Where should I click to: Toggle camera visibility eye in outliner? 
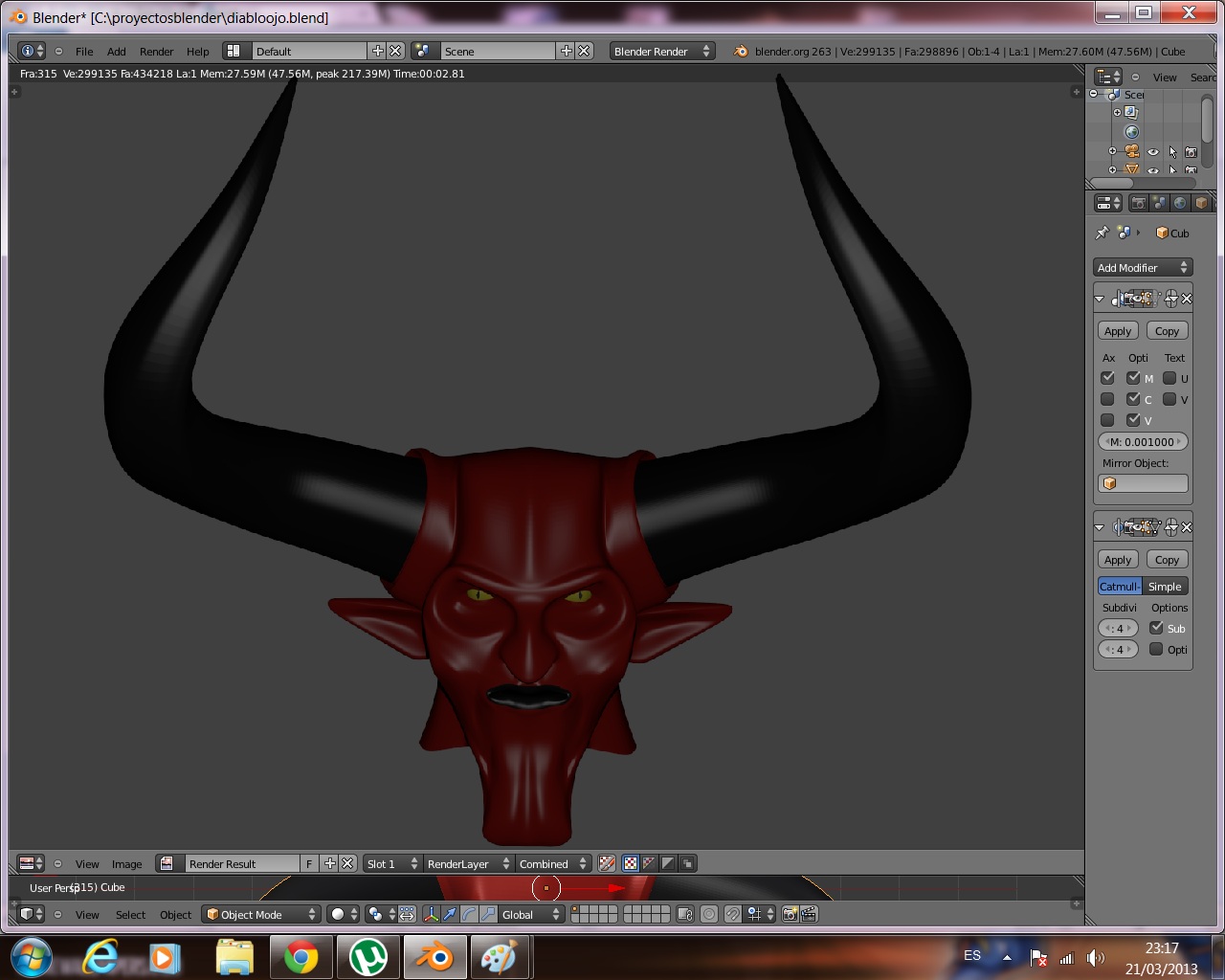tap(1153, 152)
